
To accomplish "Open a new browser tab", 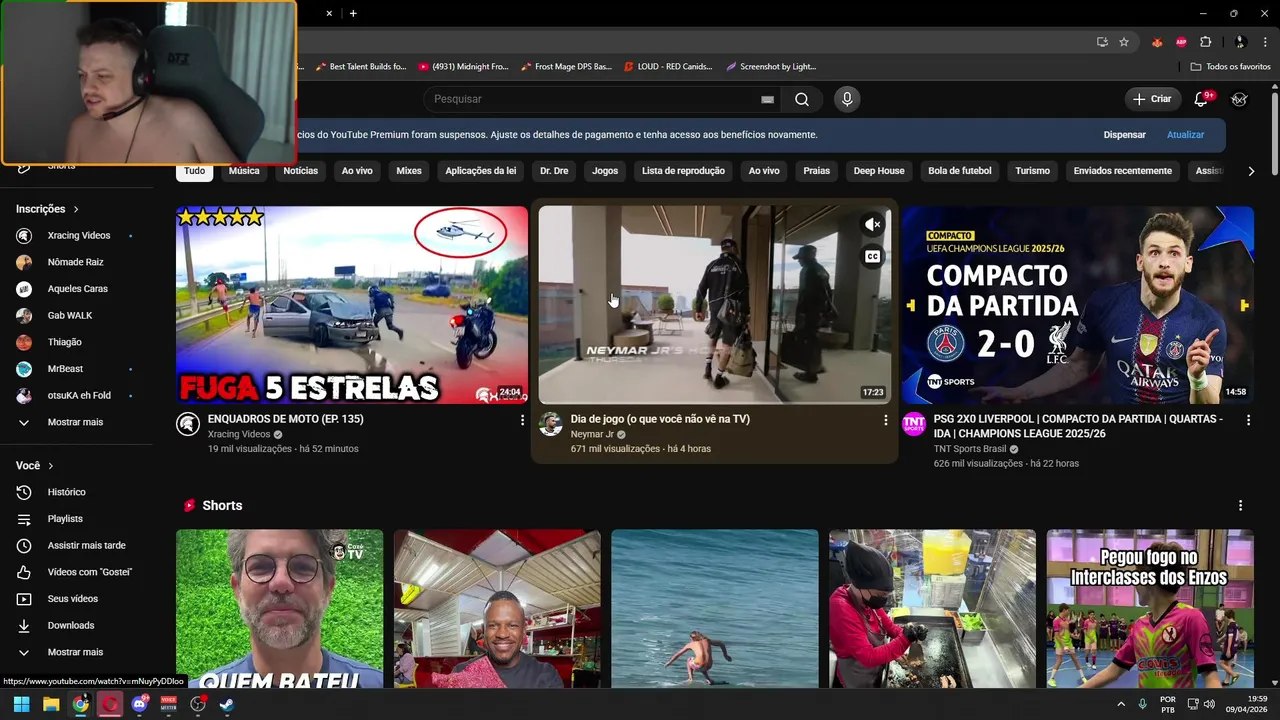I will click(x=353, y=13).
